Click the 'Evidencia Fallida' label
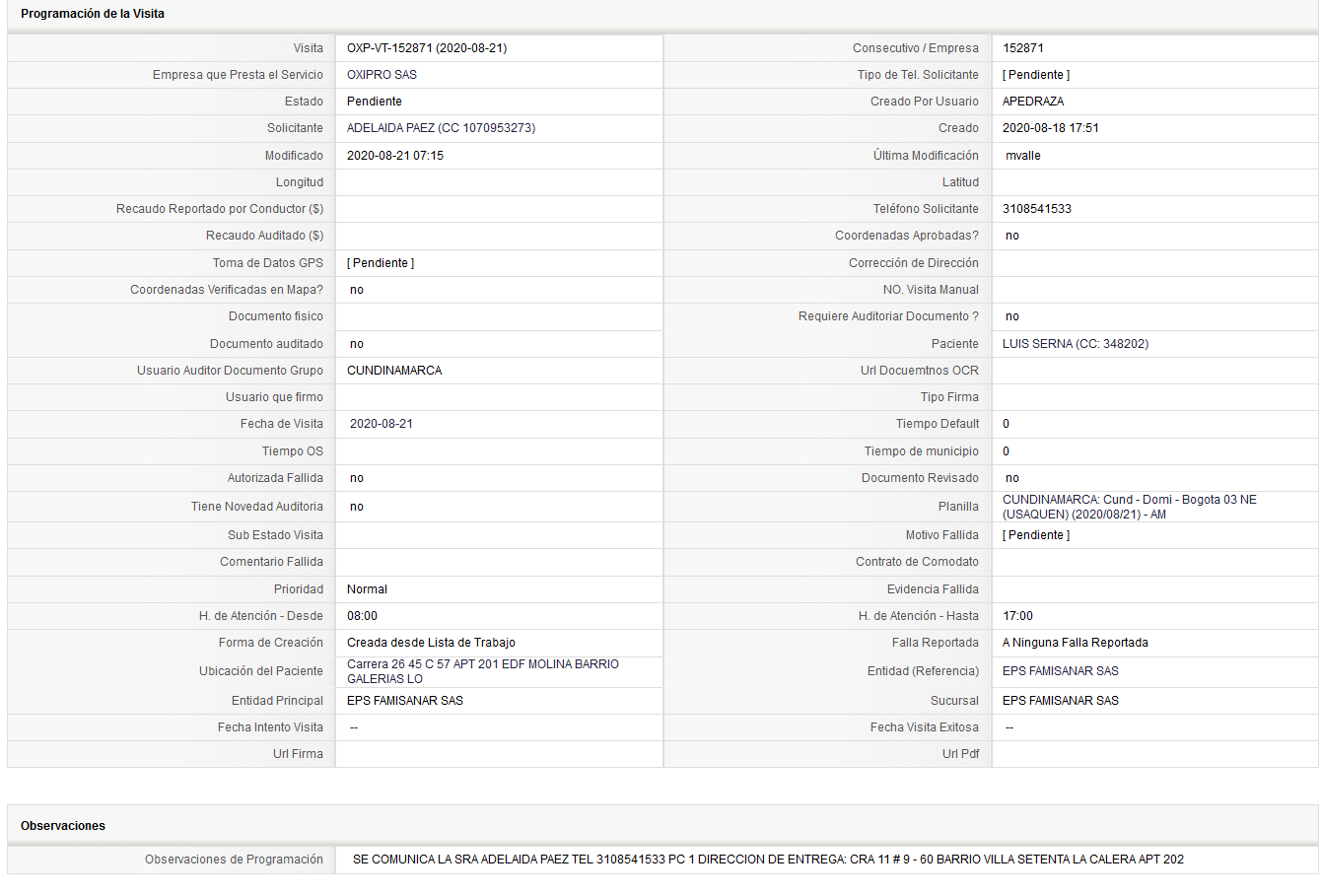Image resolution: width=1322 pixels, height=896 pixels. (933, 589)
